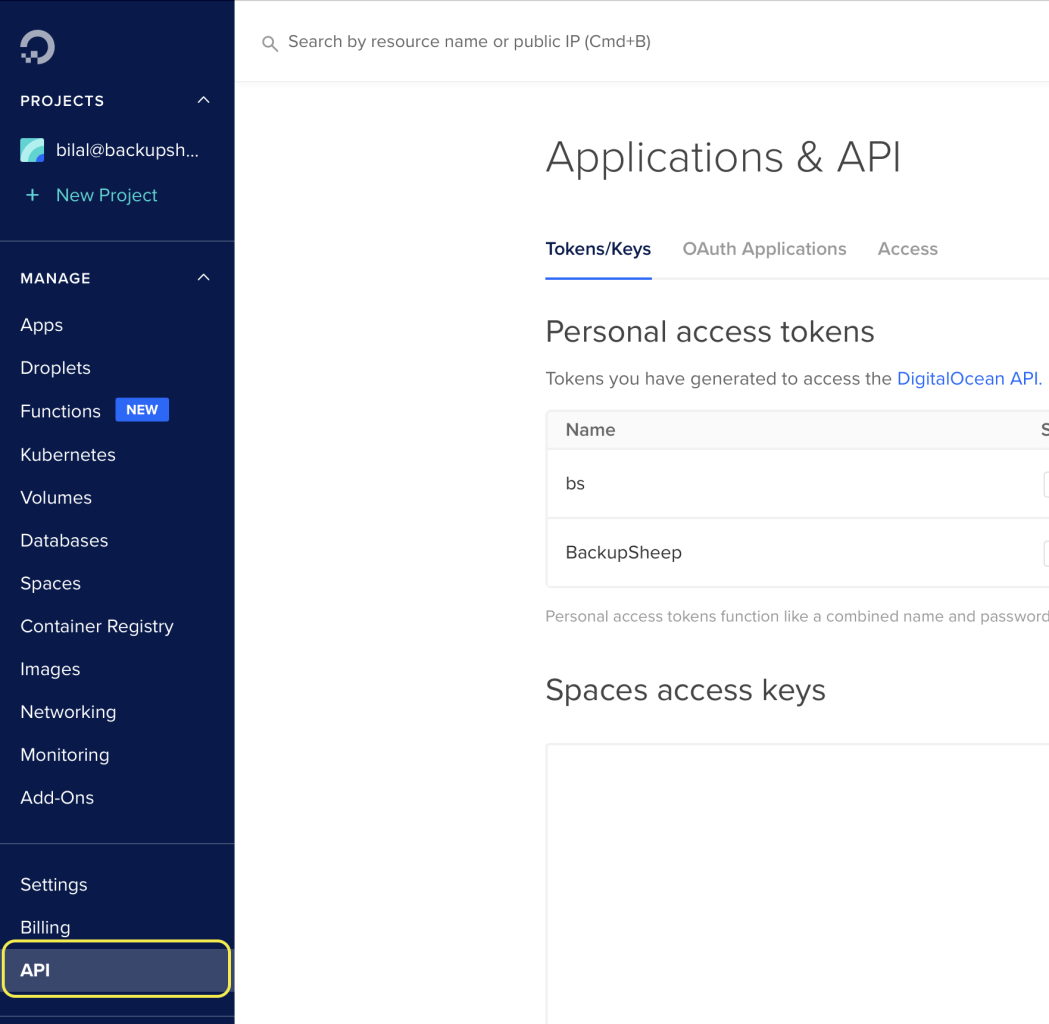The width and height of the screenshot is (1049, 1024).
Task: Click the Personal access tokens heading
Action: [x=710, y=332]
